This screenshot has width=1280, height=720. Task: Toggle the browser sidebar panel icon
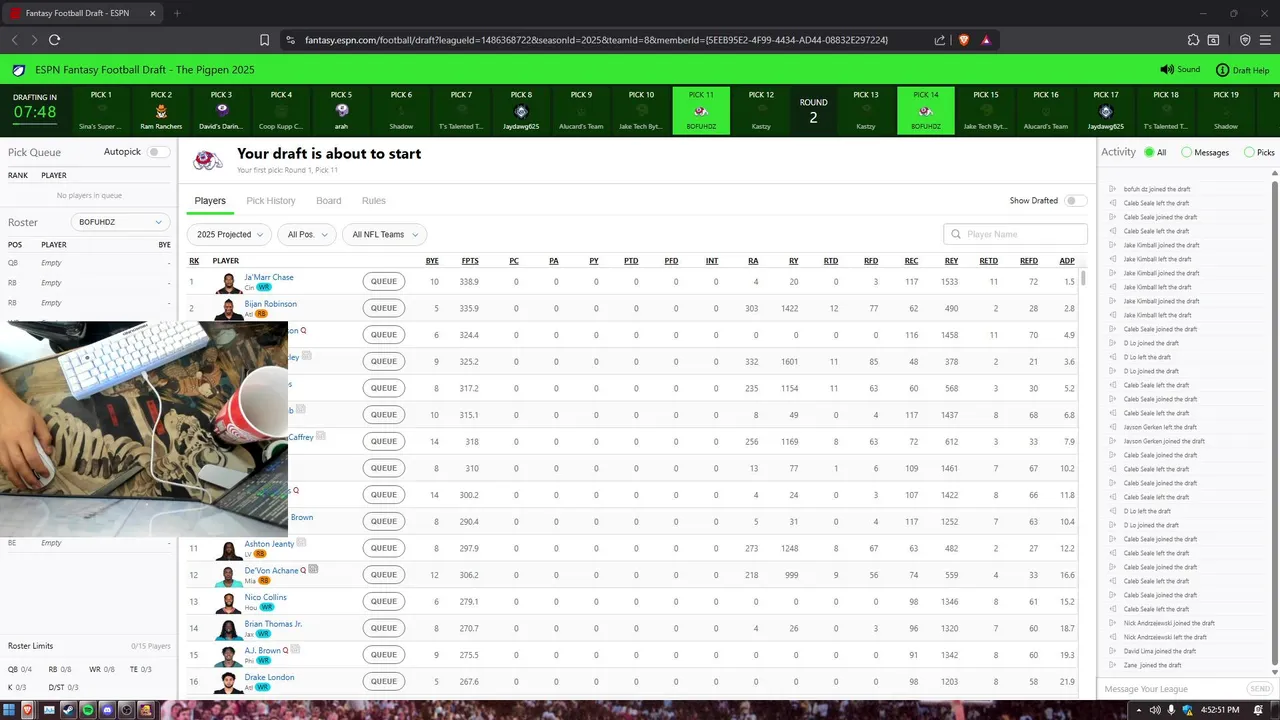pos(1214,40)
